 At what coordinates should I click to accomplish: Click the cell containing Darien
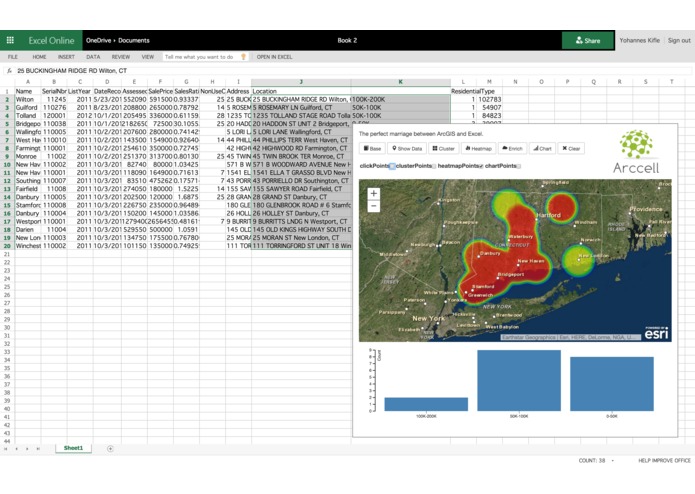click(x=28, y=229)
